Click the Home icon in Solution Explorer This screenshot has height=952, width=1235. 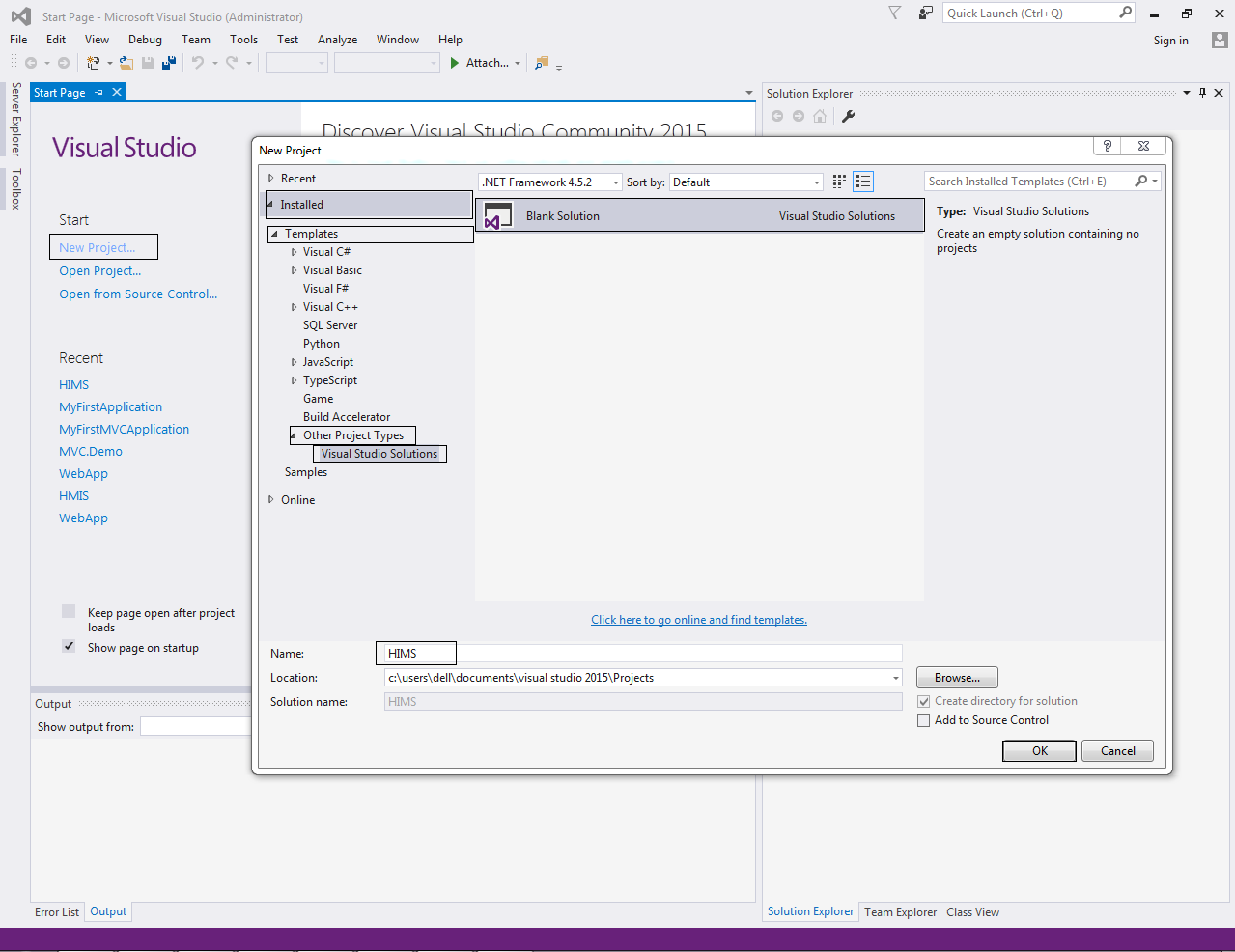tap(818, 116)
